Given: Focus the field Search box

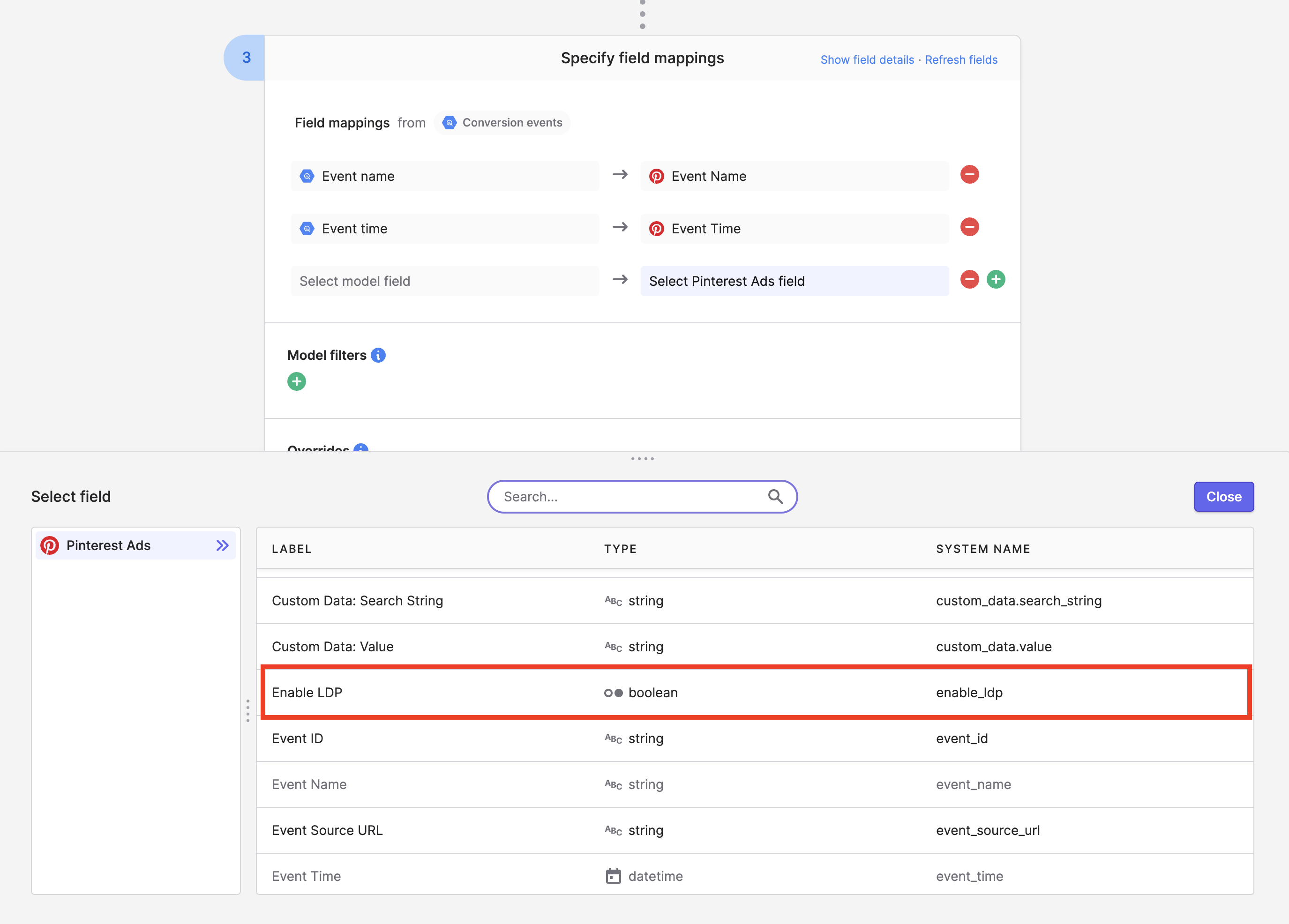Looking at the screenshot, I should (642, 497).
